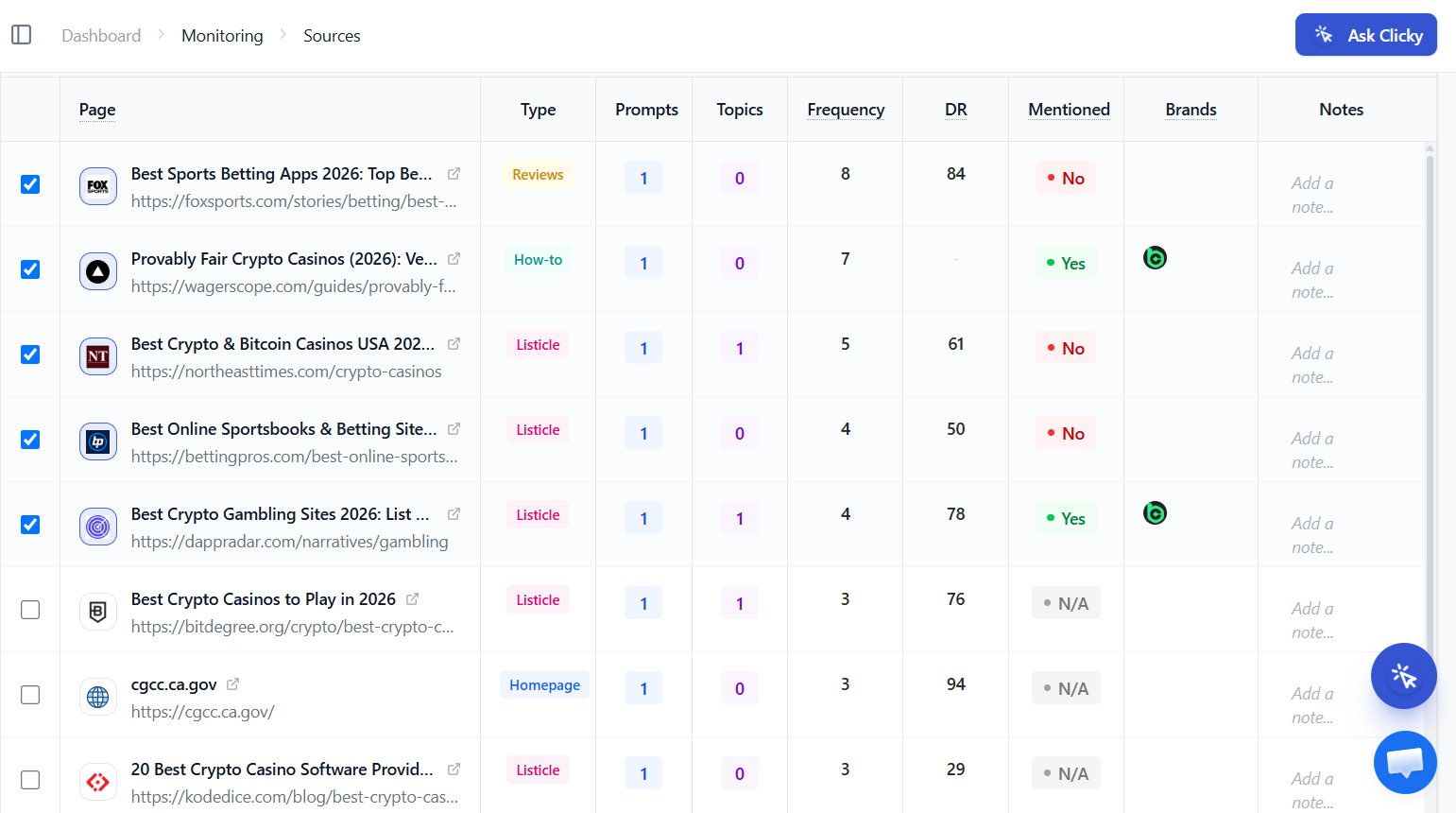Viewport: 1456px width, 813px height.
Task: Click the Fox Sports favicon
Action: [x=98, y=186]
